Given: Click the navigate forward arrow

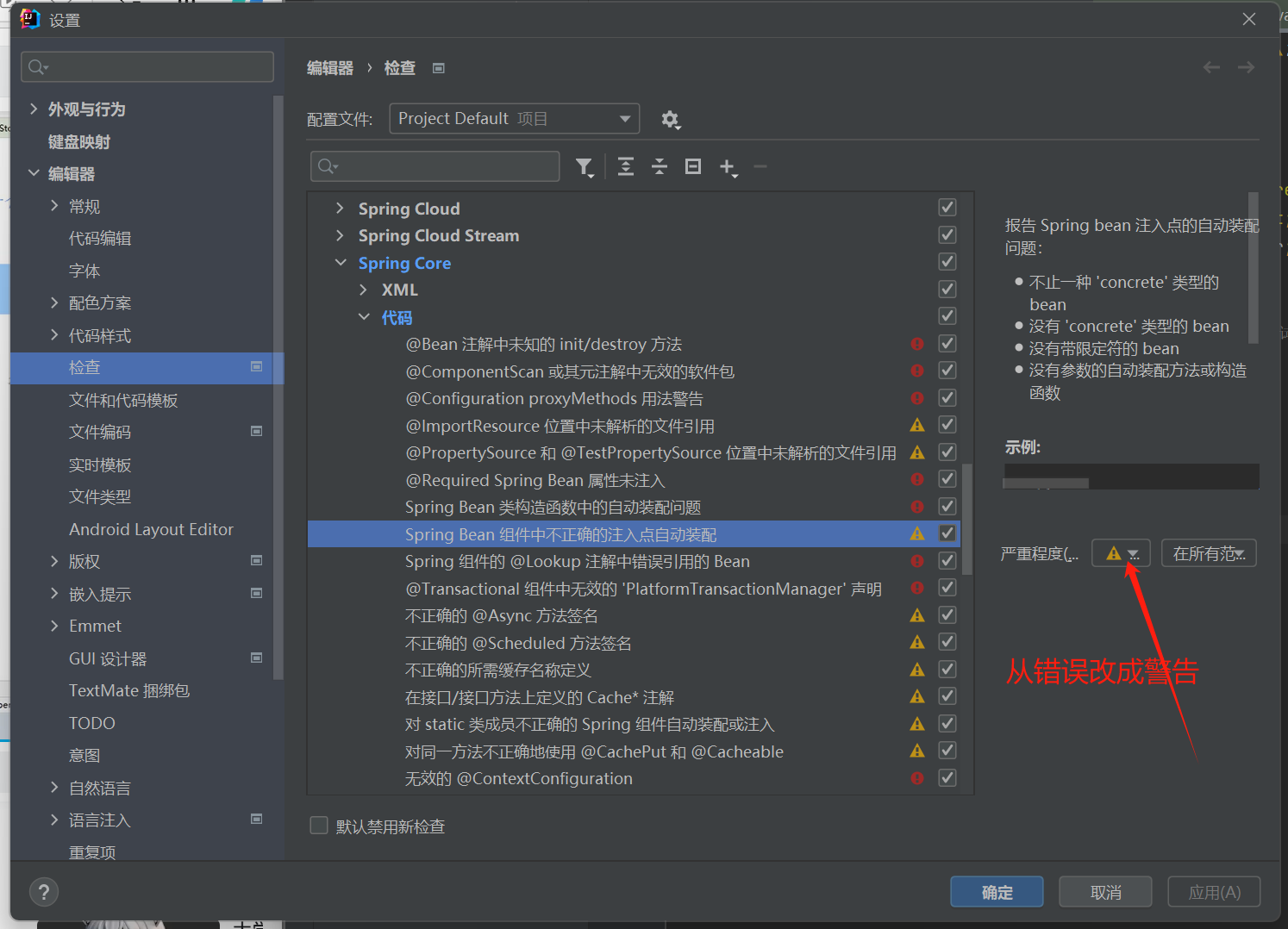Looking at the screenshot, I should coord(1246,67).
